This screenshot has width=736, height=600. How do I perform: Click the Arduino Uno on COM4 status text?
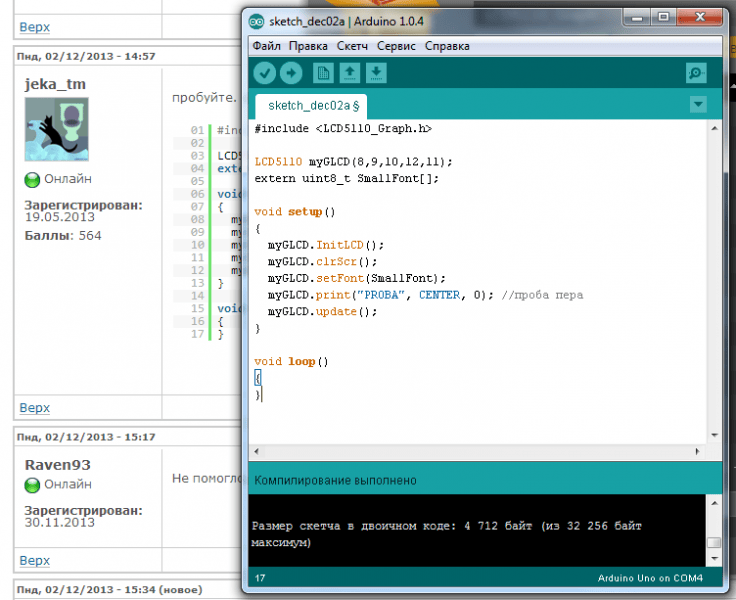point(650,578)
